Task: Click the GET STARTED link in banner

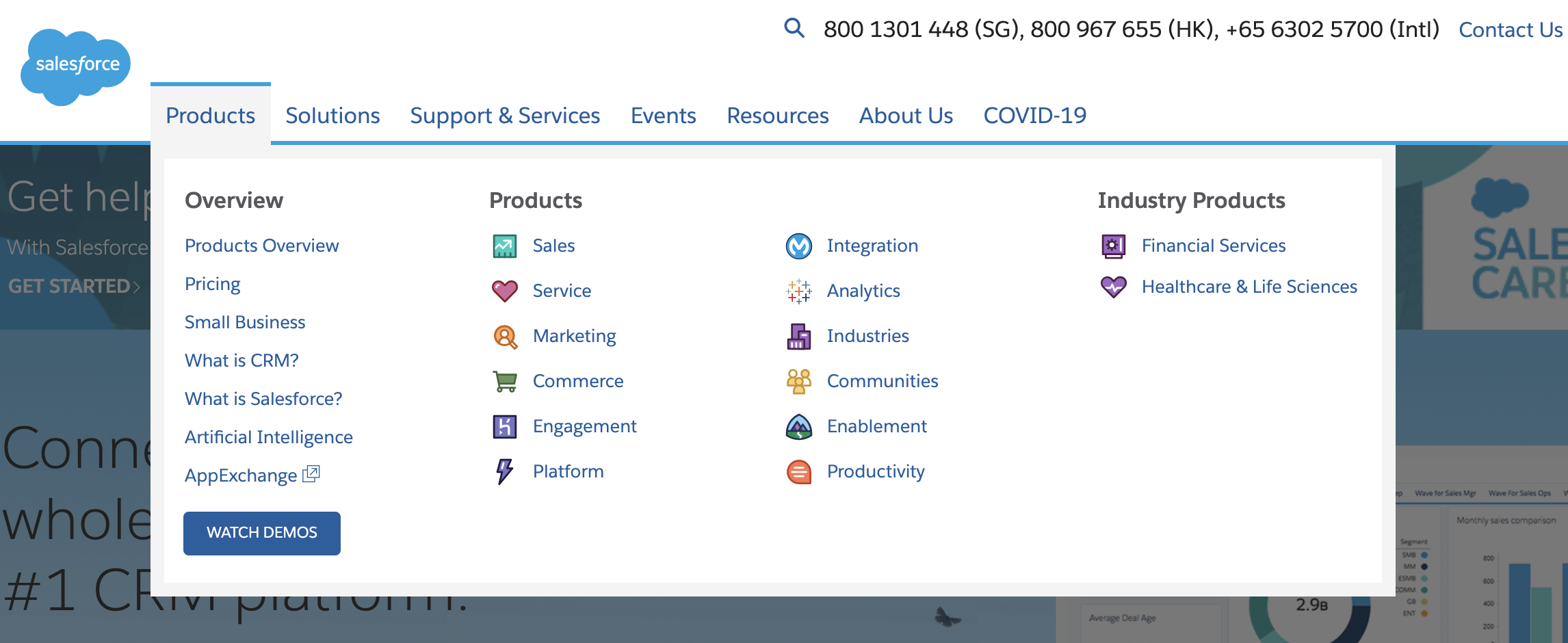Action: (74, 286)
